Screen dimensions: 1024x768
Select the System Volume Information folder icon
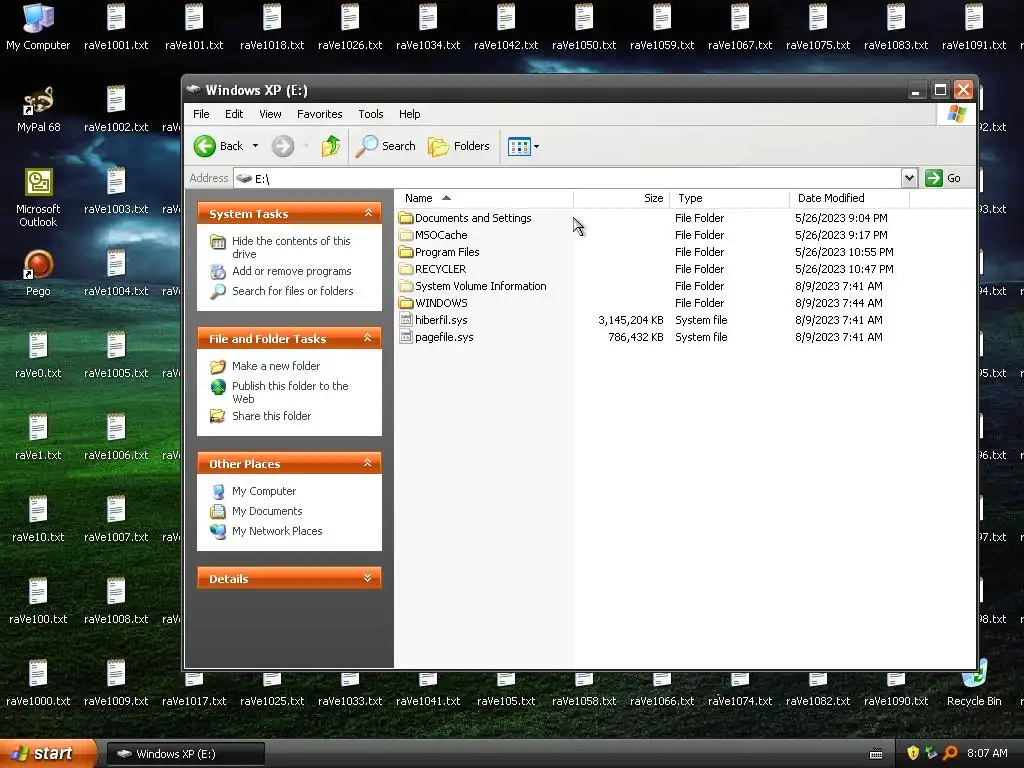point(406,286)
